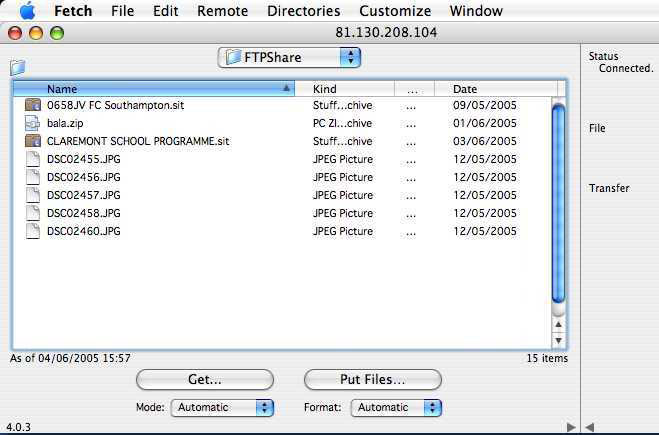The height and width of the screenshot is (435, 659).
Task: Select the file name DSC02460.JPG
Action: (84, 231)
